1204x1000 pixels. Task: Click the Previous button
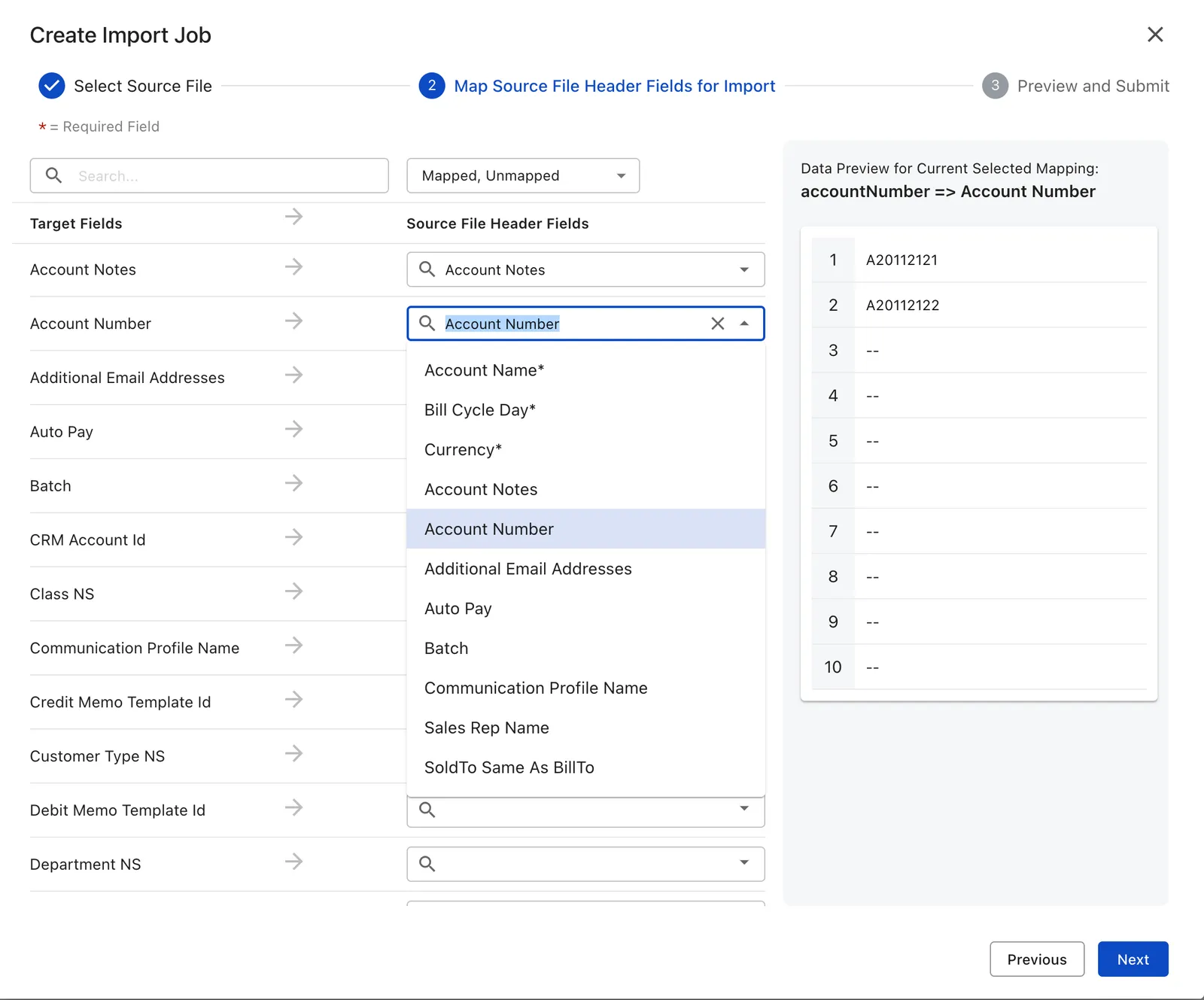tap(1037, 959)
